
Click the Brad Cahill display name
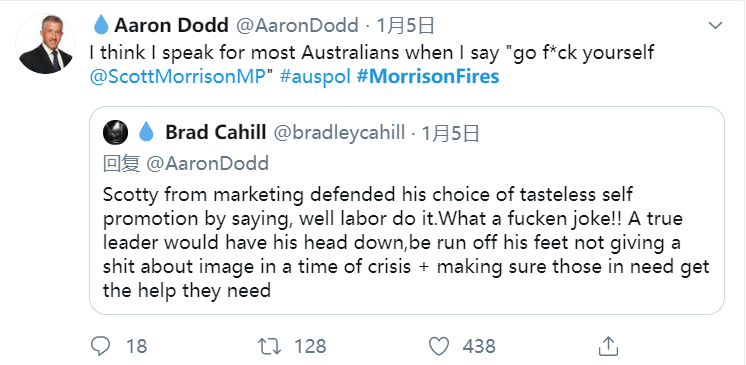click(216, 133)
